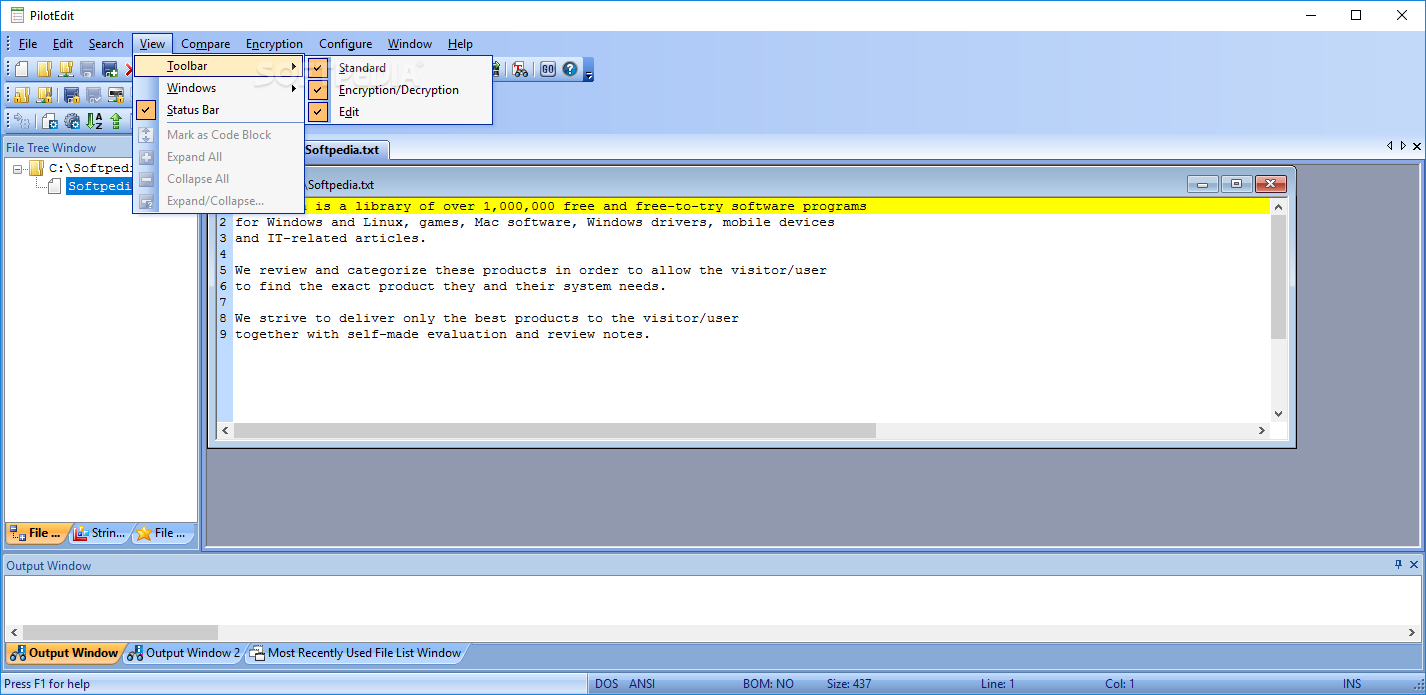The image size is (1426, 695).
Task: Open the Edit menu
Action: [x=63, y=44]
